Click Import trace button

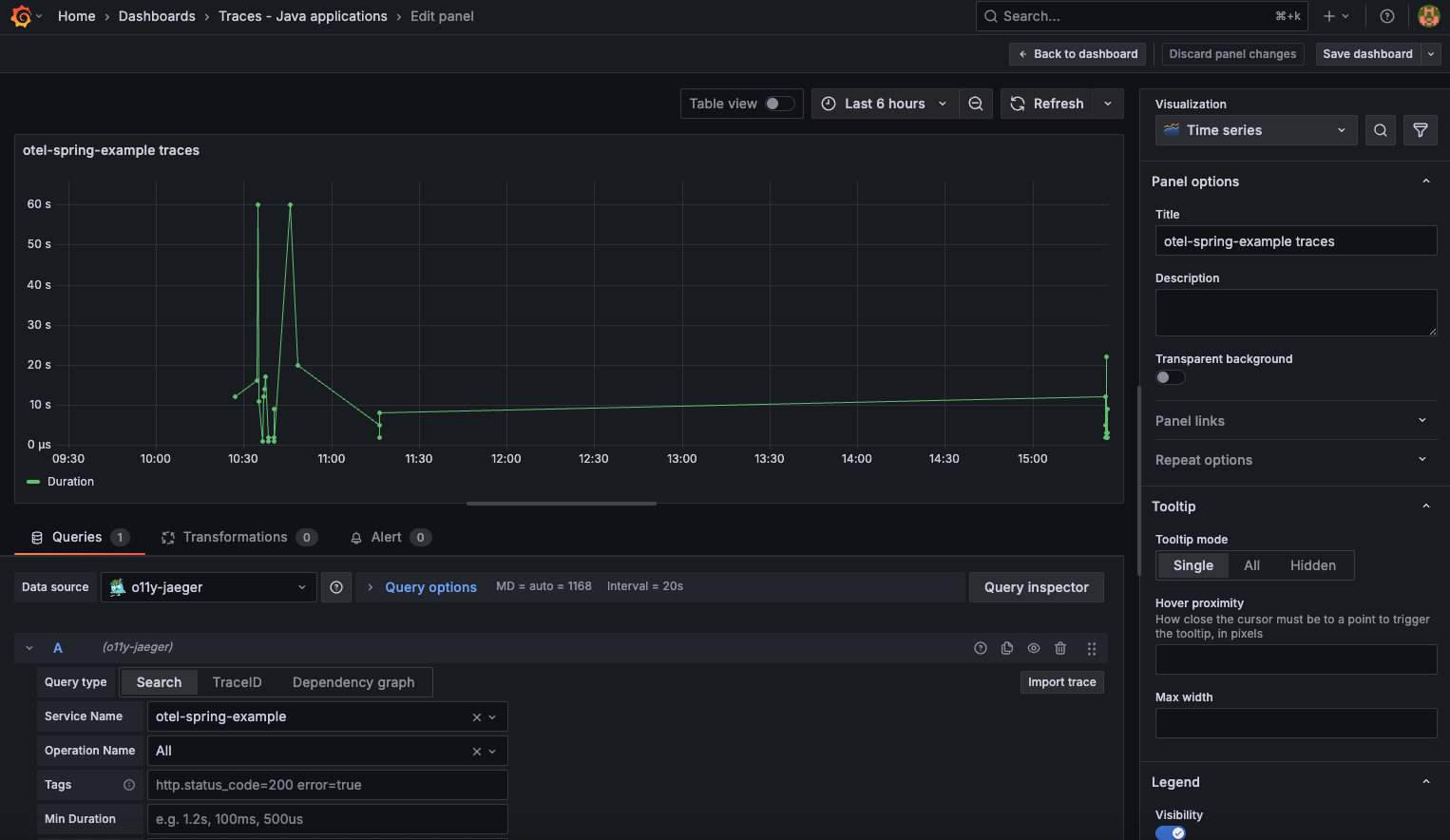pyautogui.click(x=1061, y=682)
